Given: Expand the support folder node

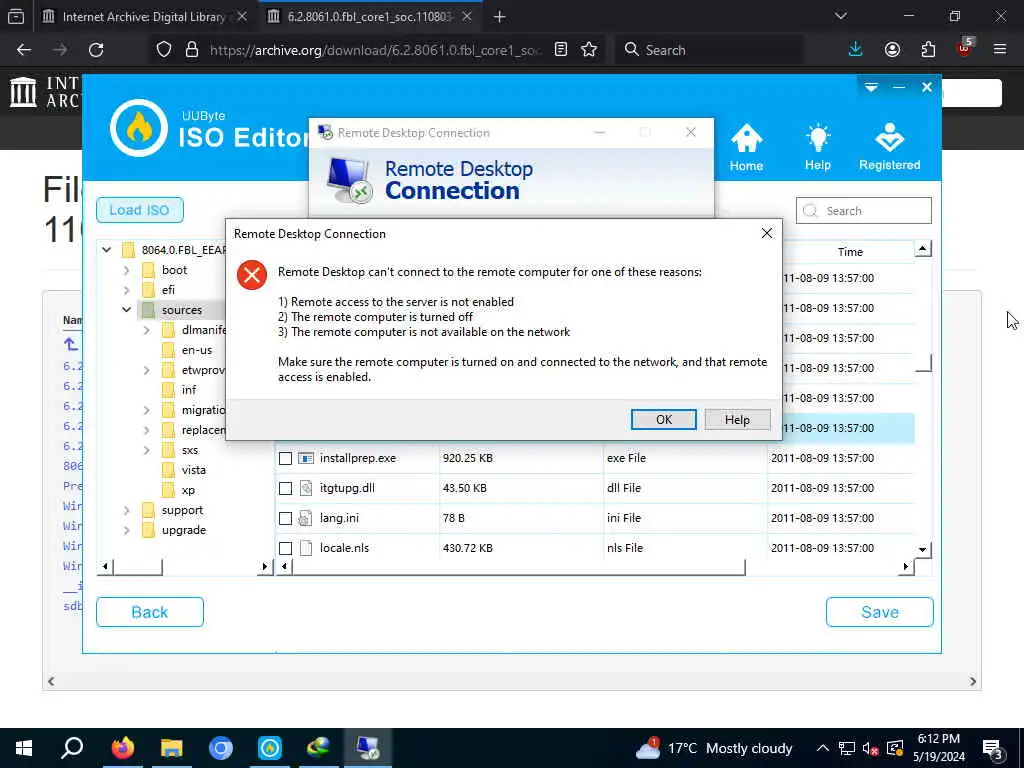Looking at the screenshot, I should 127,510.
